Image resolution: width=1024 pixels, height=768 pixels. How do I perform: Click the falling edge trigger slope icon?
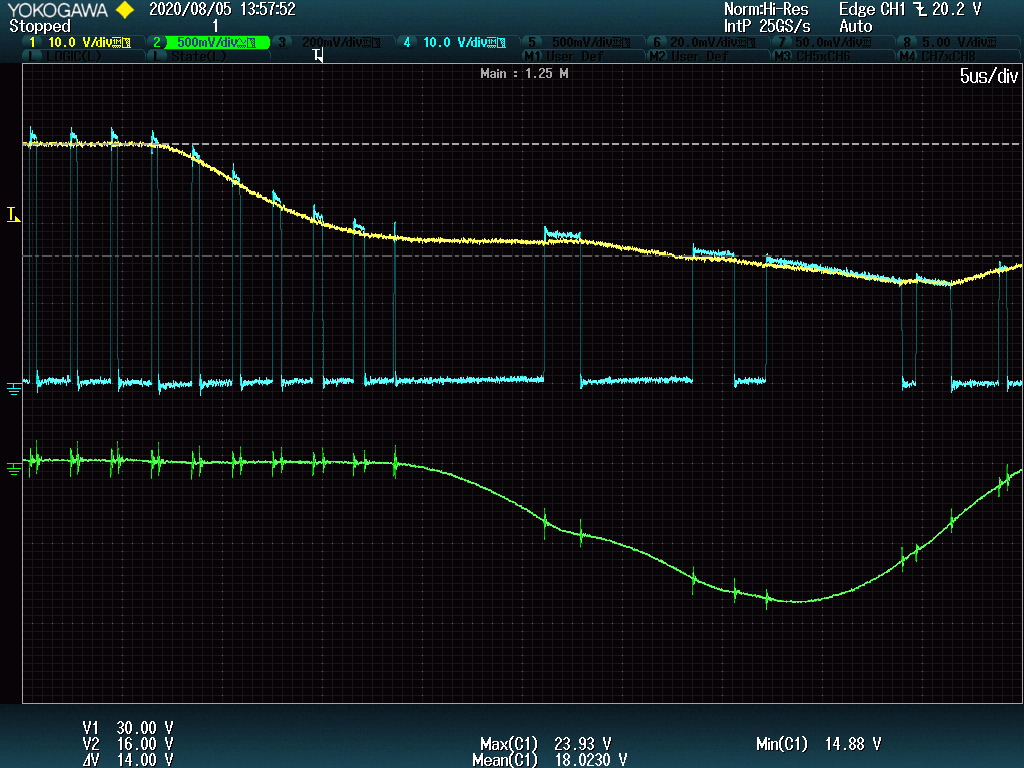(x=920, y=9)
